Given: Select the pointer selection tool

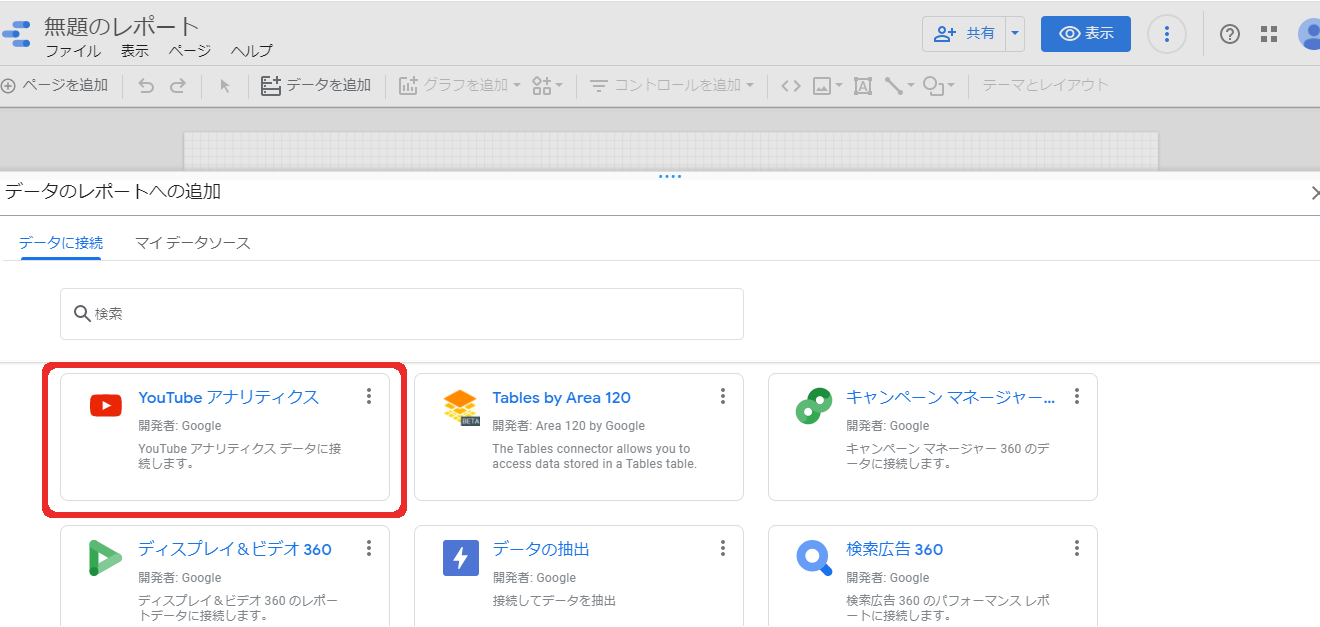Looking at the screenshot, I should 225,86.
